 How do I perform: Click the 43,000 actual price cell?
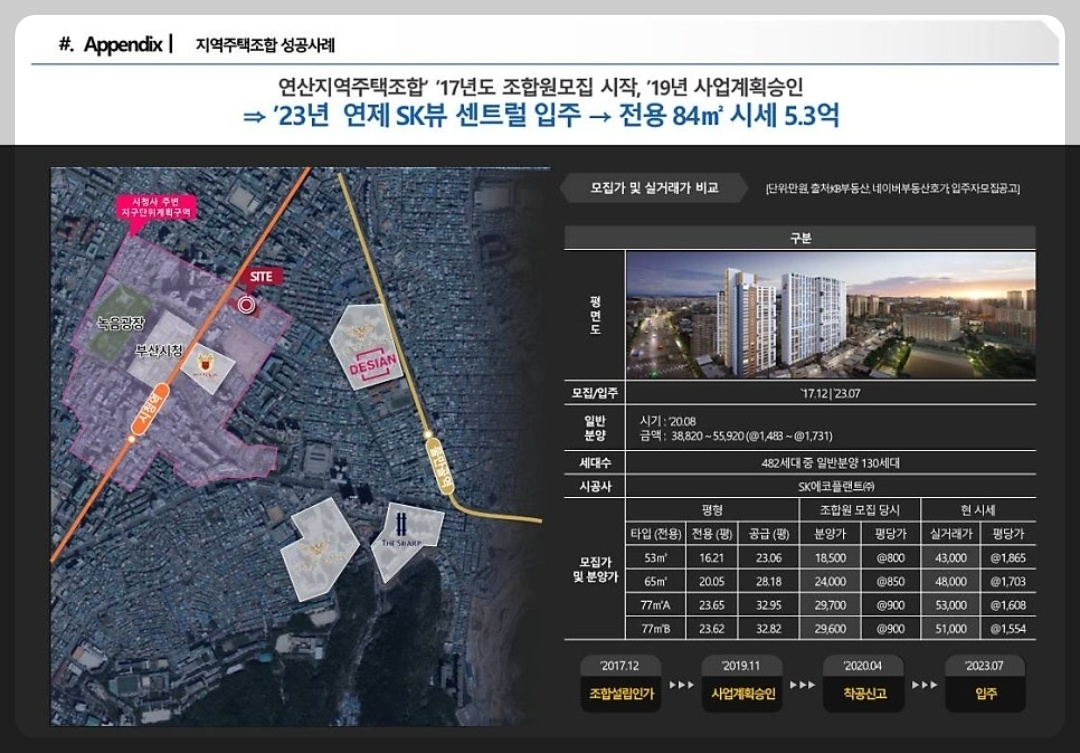[951, 558]
